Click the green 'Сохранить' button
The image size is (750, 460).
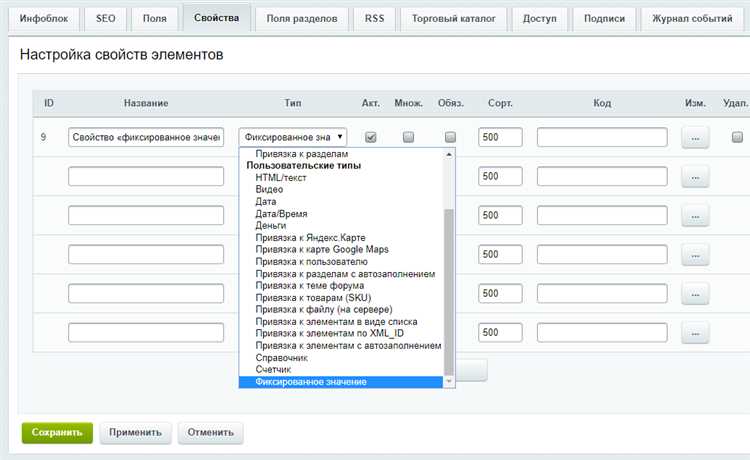pos(57,433)
